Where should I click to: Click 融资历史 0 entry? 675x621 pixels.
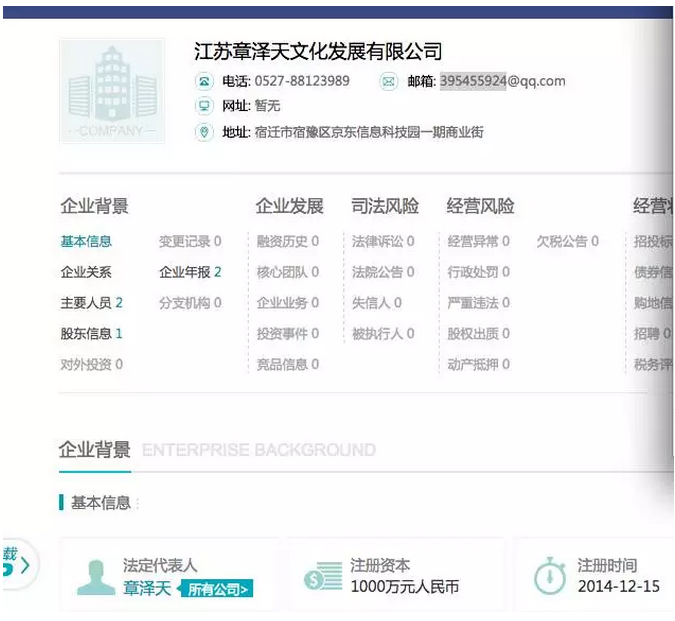tap(288, 241)
